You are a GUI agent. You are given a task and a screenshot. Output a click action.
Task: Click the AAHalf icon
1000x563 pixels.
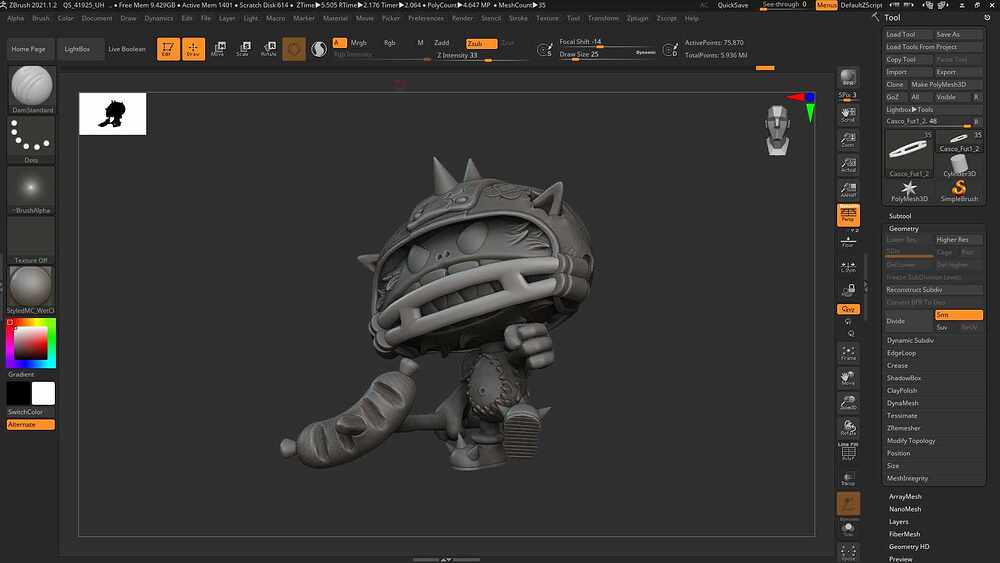click(x=848, y=189)
